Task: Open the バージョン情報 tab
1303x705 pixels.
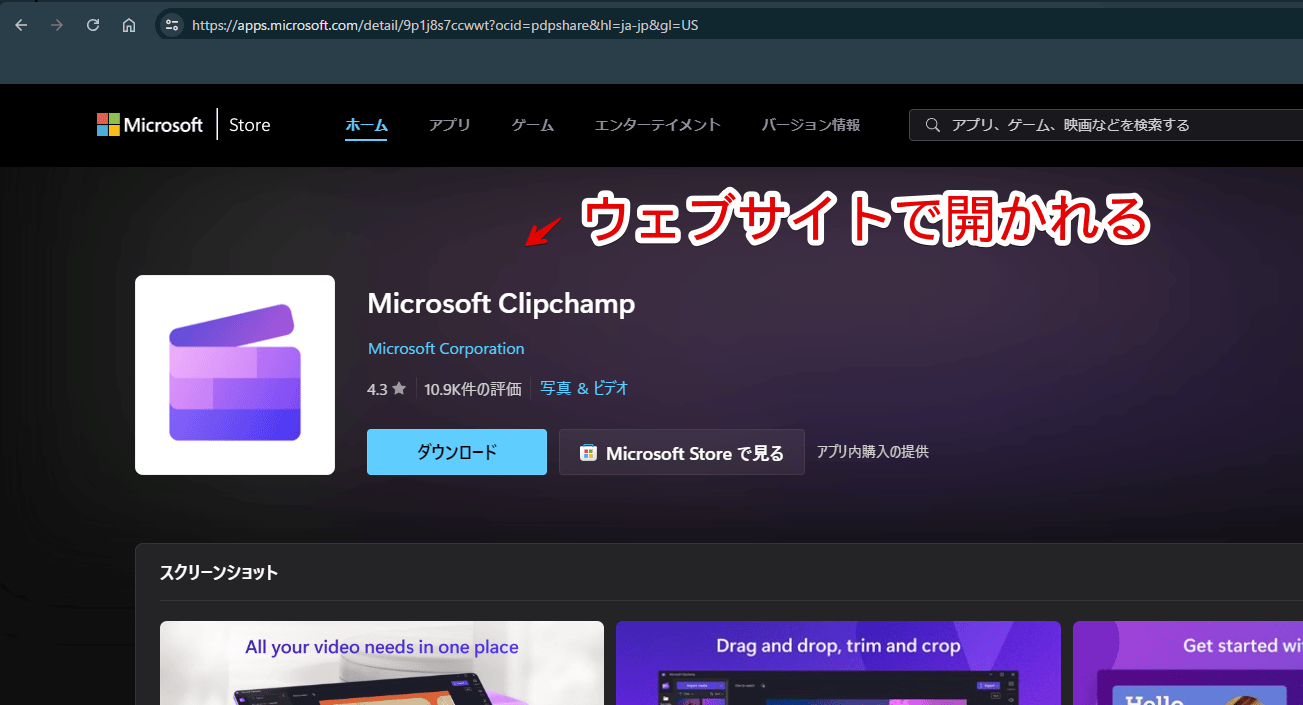Action: tap(811, 125)
